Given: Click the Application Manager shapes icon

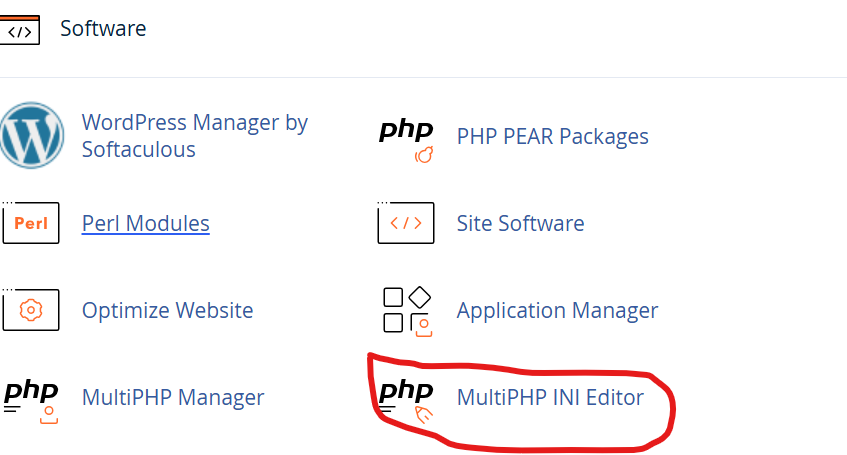Looking at the screenshot, I should pyautogui.click(x=406, y=310).
